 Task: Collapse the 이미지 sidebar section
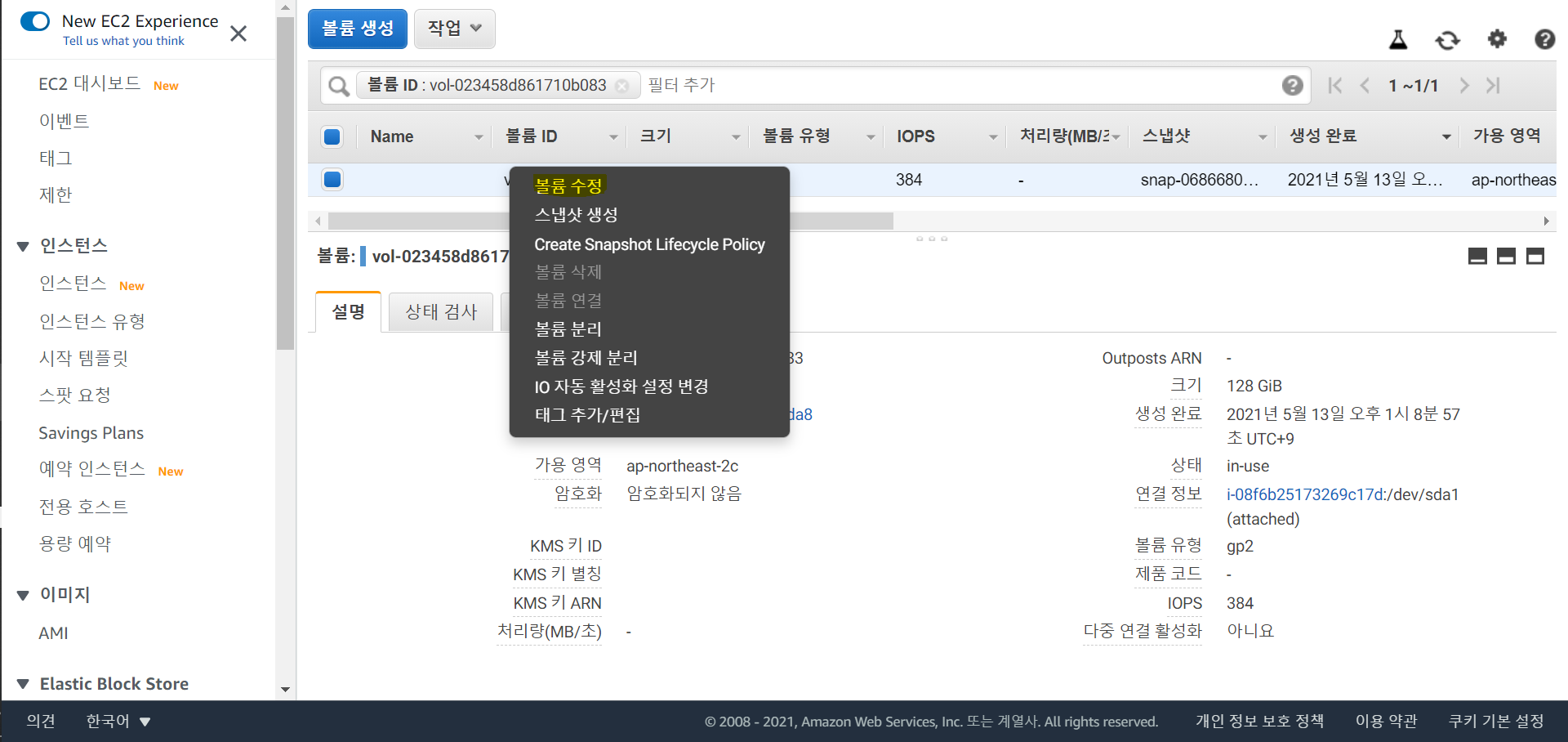click(23, 596)
